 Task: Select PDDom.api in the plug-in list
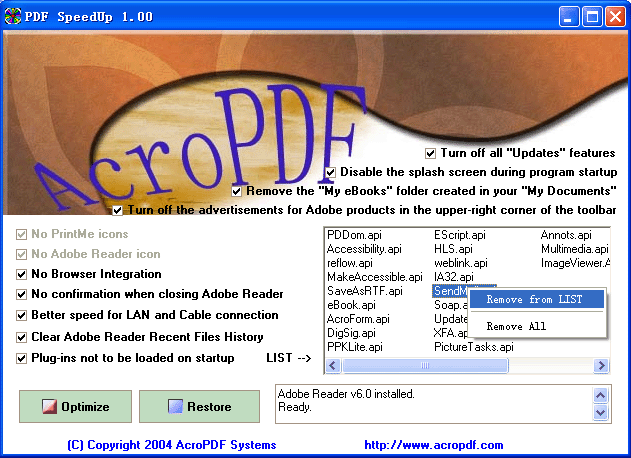[354, 235]
